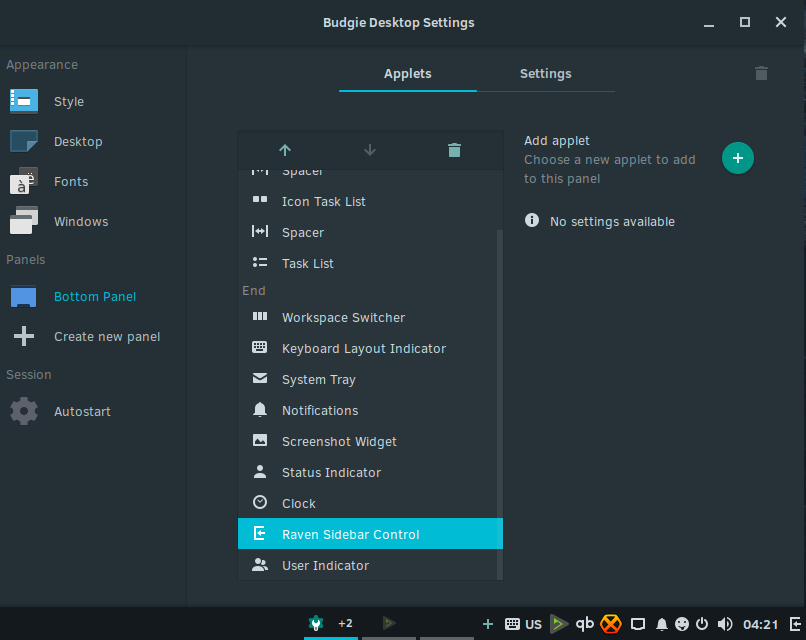Screen dimensions: 806x640
Task: Select Icon Task List applet
Action: pyautogui.click(x=368, y=202)
